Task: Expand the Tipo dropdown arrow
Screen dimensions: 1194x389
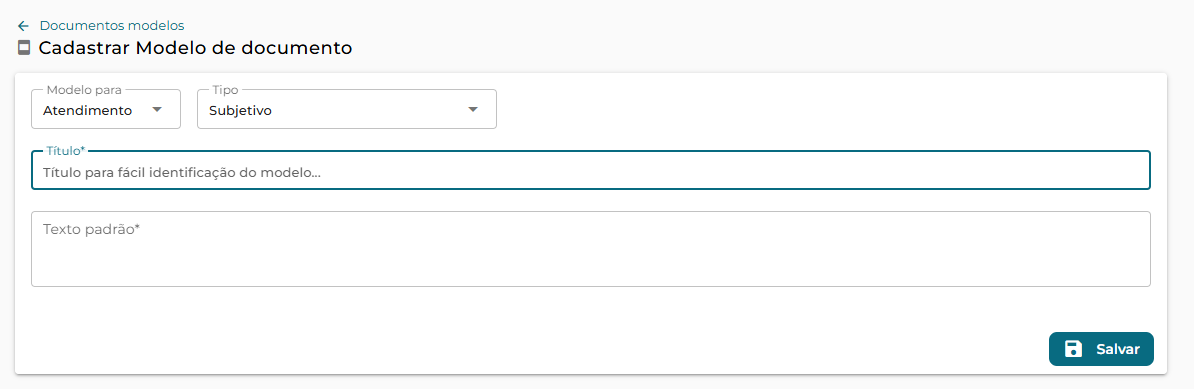Action: pos(473,110)
